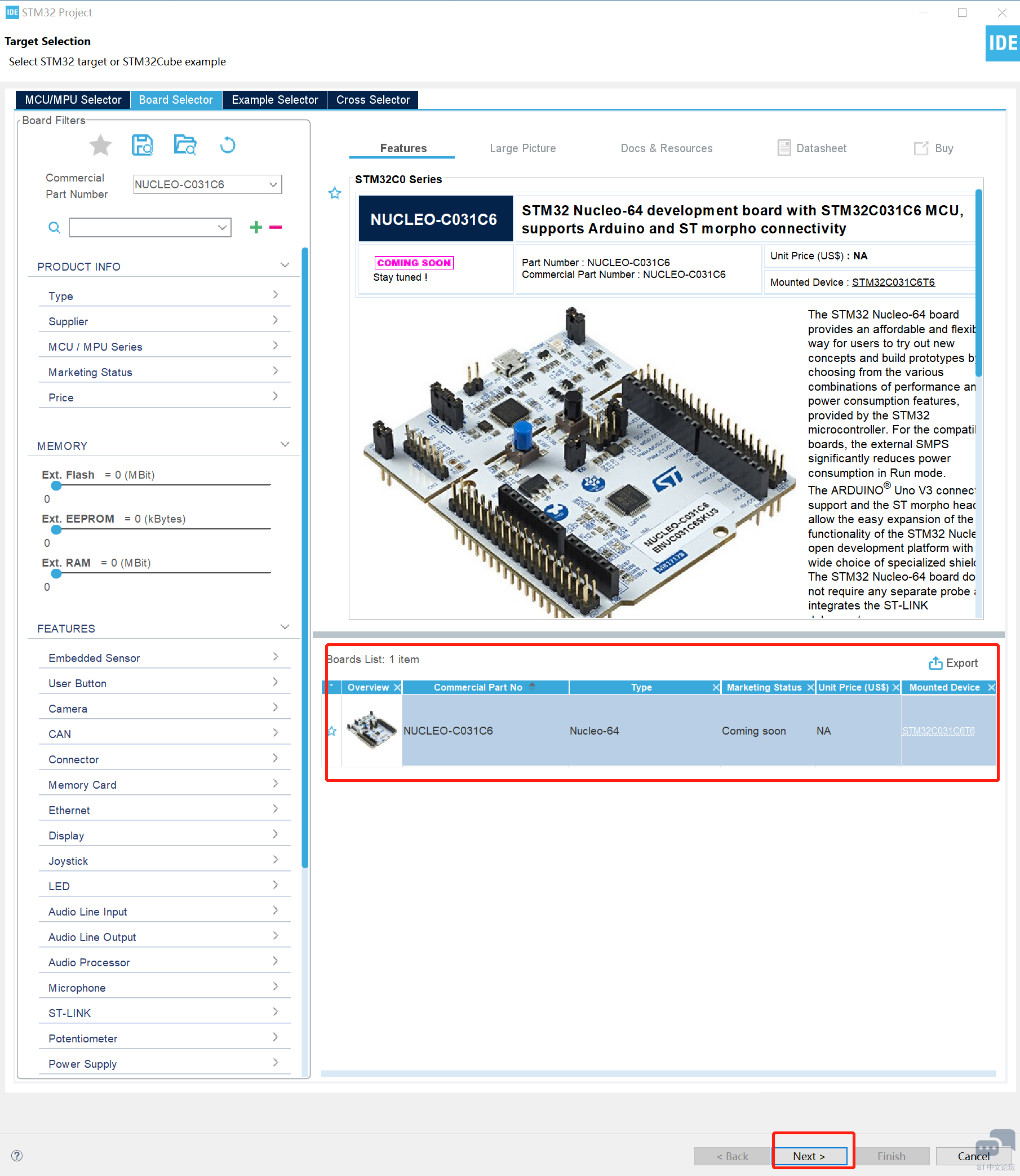This screenshot has height=1176, width=1020.
Task: Mark NUCLEO-C031C6 as favorite in features panel
Action: click(x=335, y=193)
